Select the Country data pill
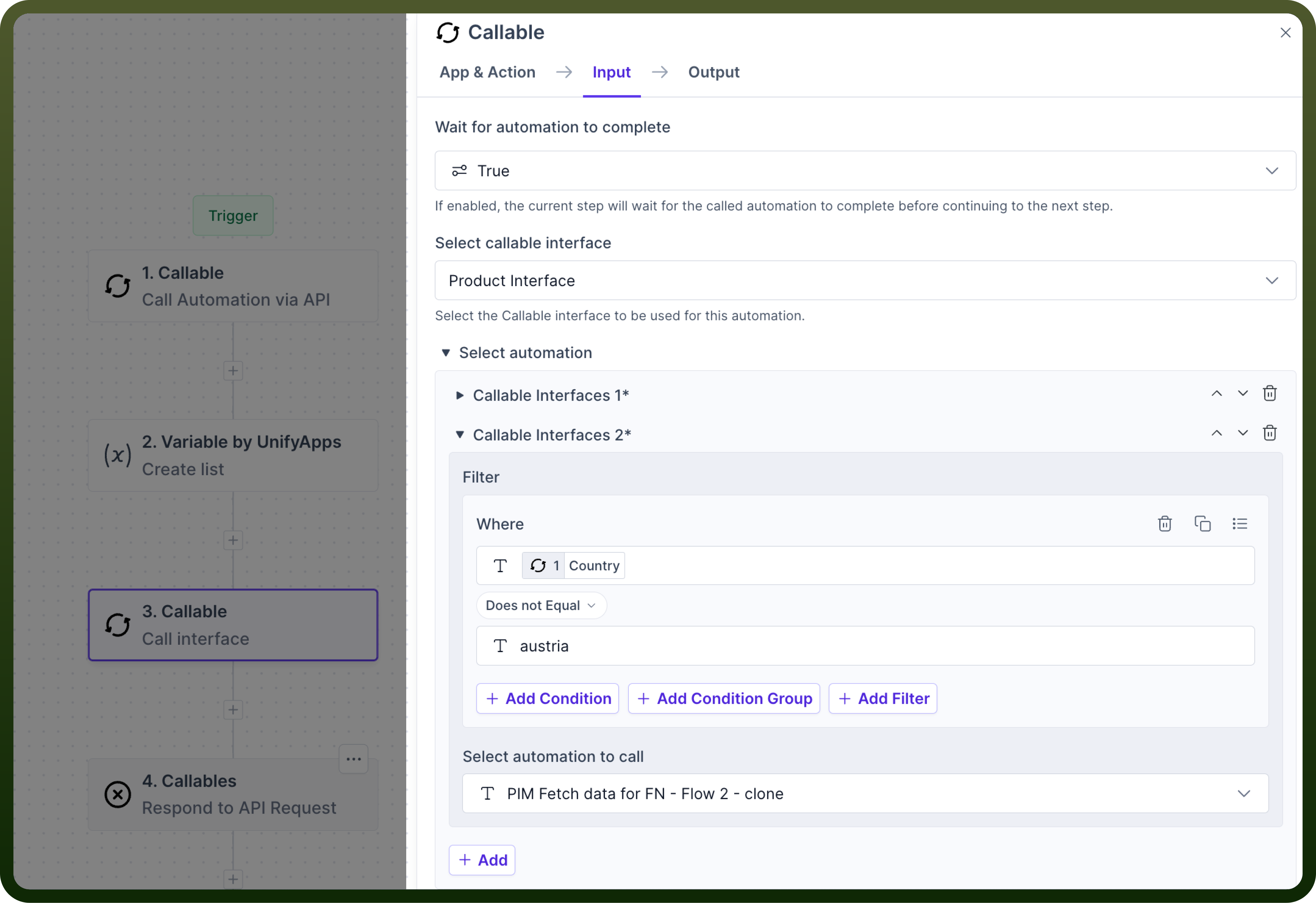The width and height of the screenshot is (1316, 903). pos(573,566)
